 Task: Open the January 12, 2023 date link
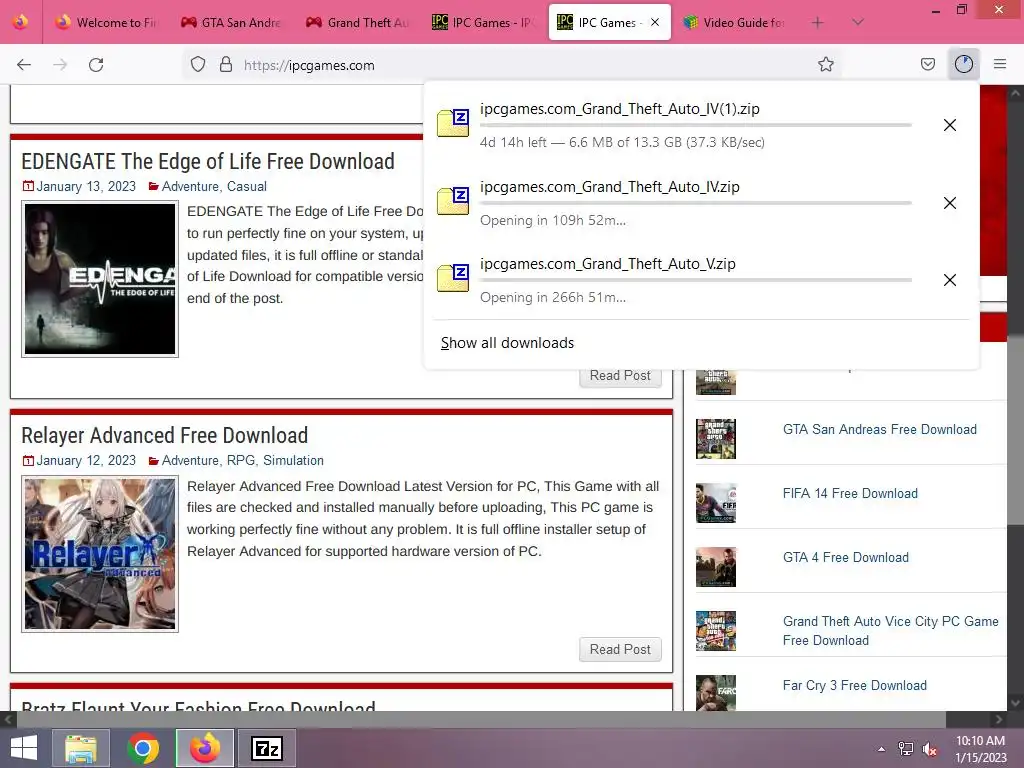86,460
